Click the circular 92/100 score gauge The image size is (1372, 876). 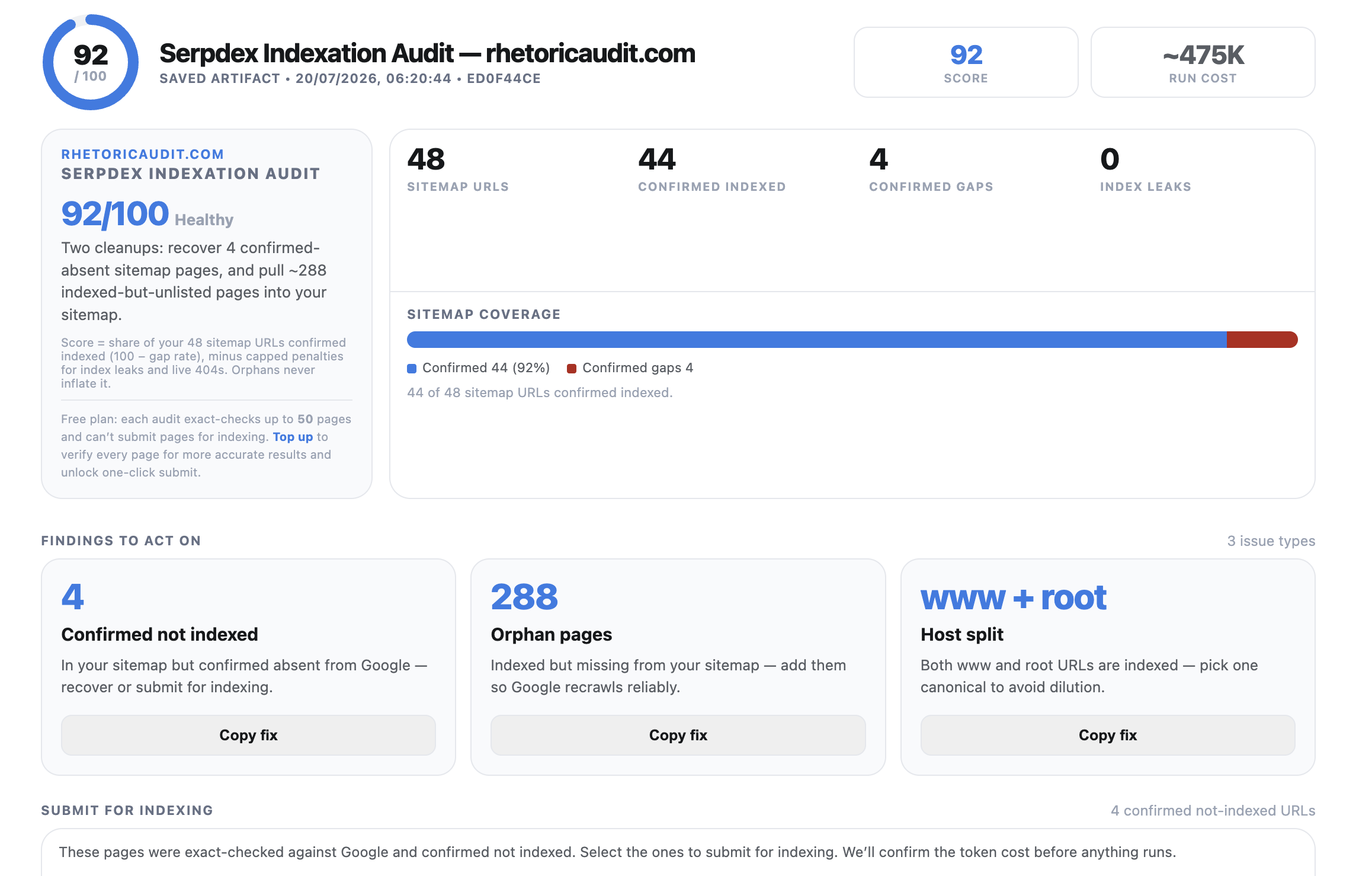click(x=91, y=62)
